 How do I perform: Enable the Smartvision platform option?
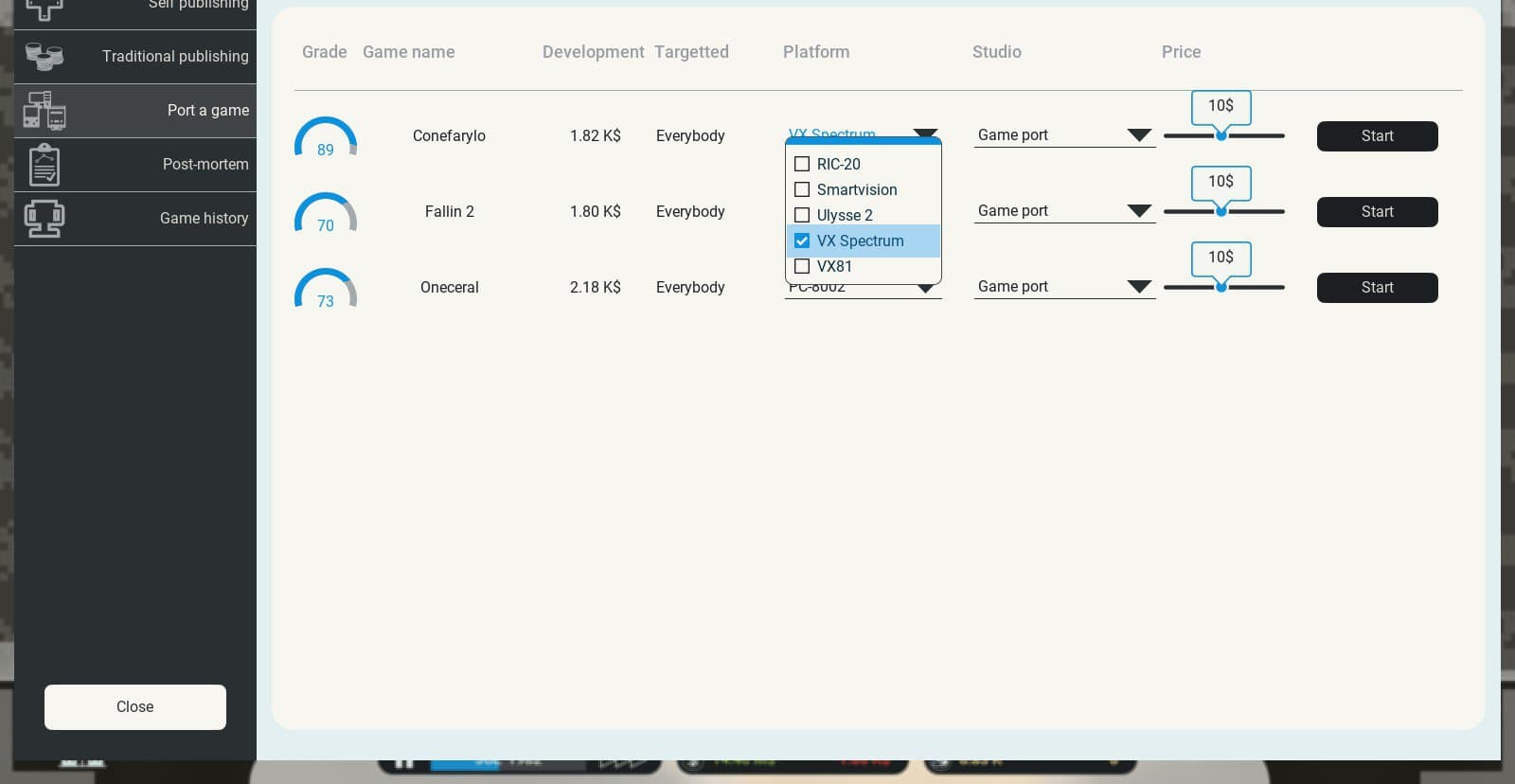click(802, 189)
